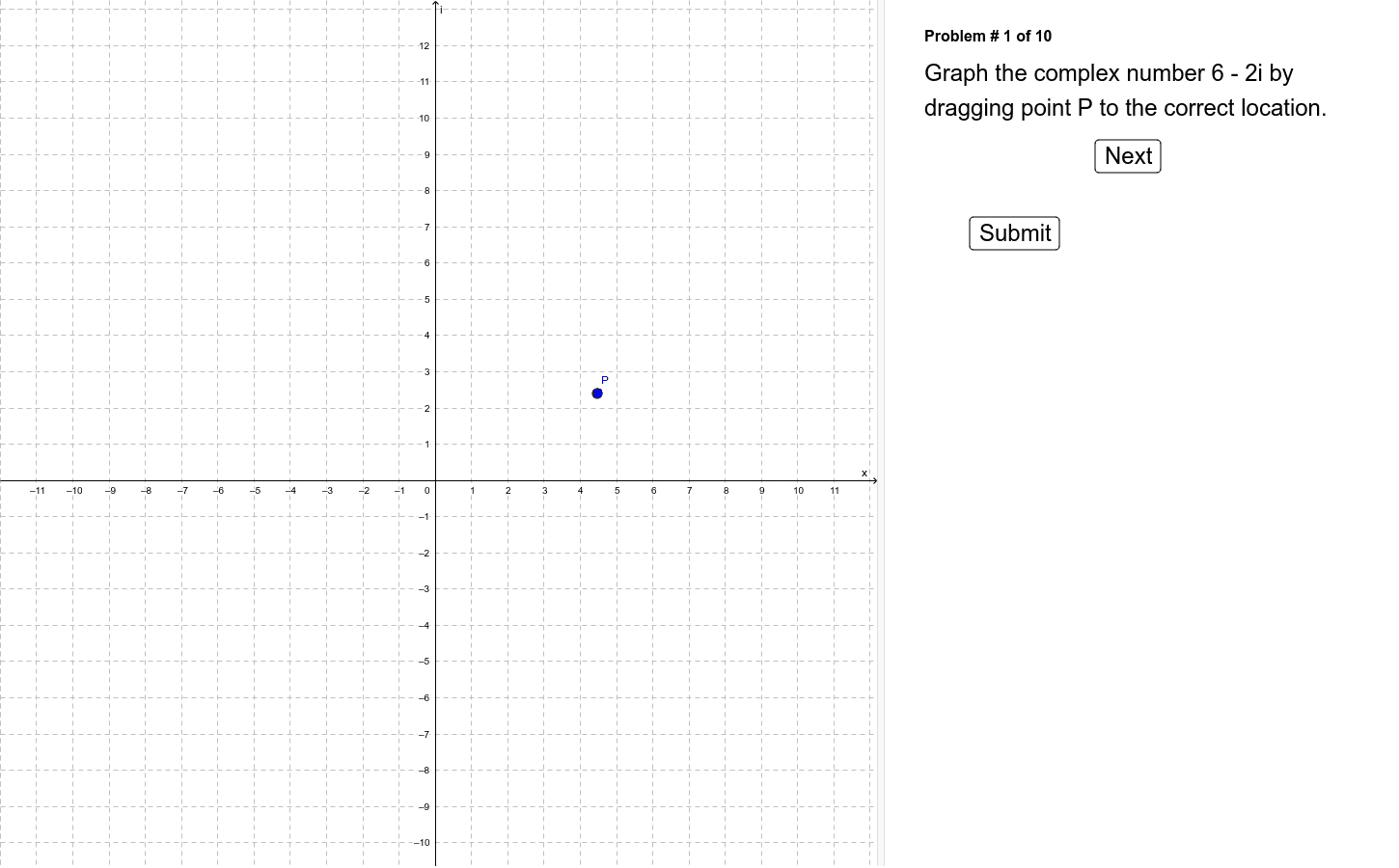Click the 'Graph the complex number 6 - 2i' instruction
The image size is (1399, 868).
(x=1126, y=91)
